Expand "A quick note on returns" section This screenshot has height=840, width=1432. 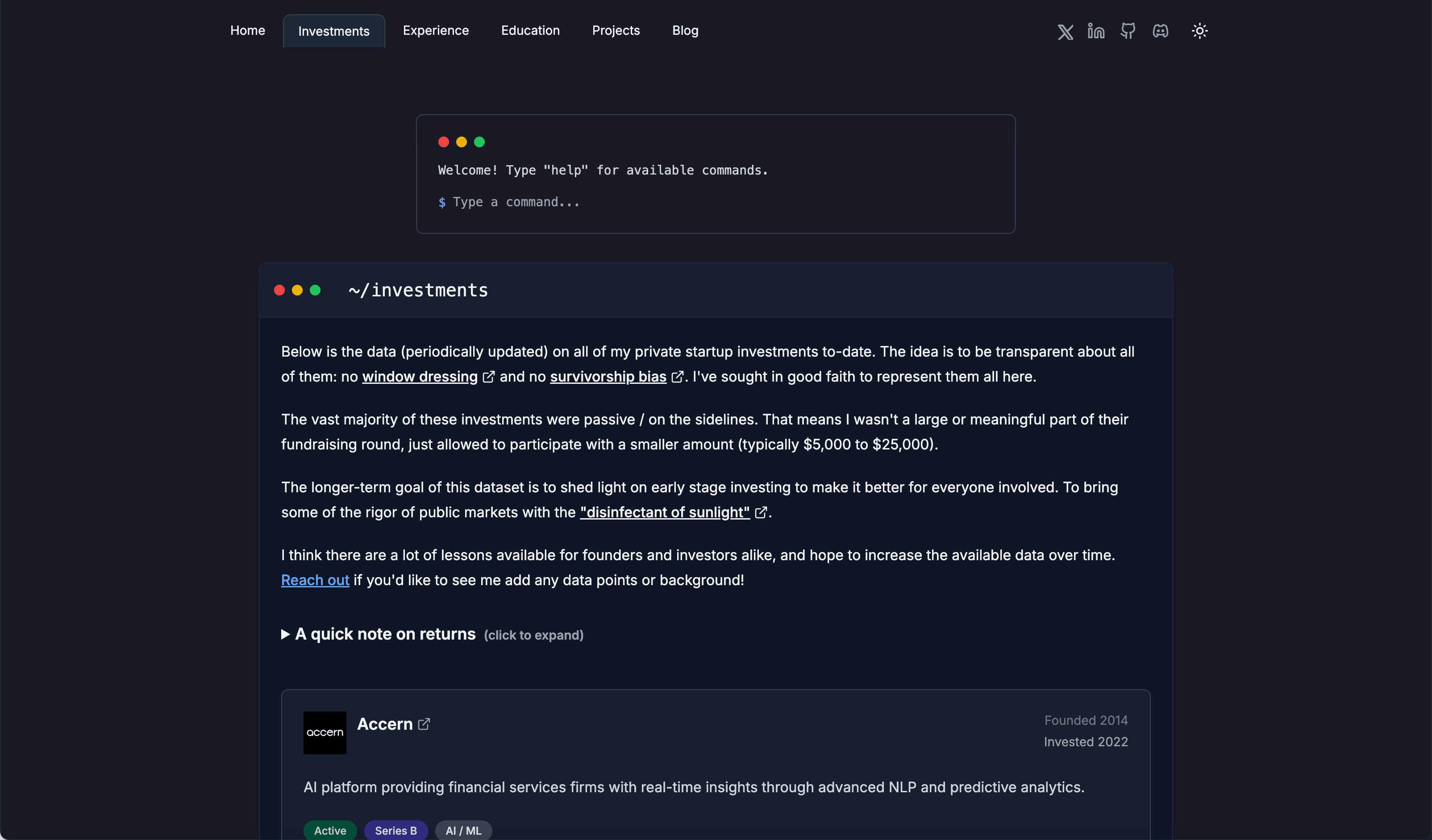click(x=385, y=634)
